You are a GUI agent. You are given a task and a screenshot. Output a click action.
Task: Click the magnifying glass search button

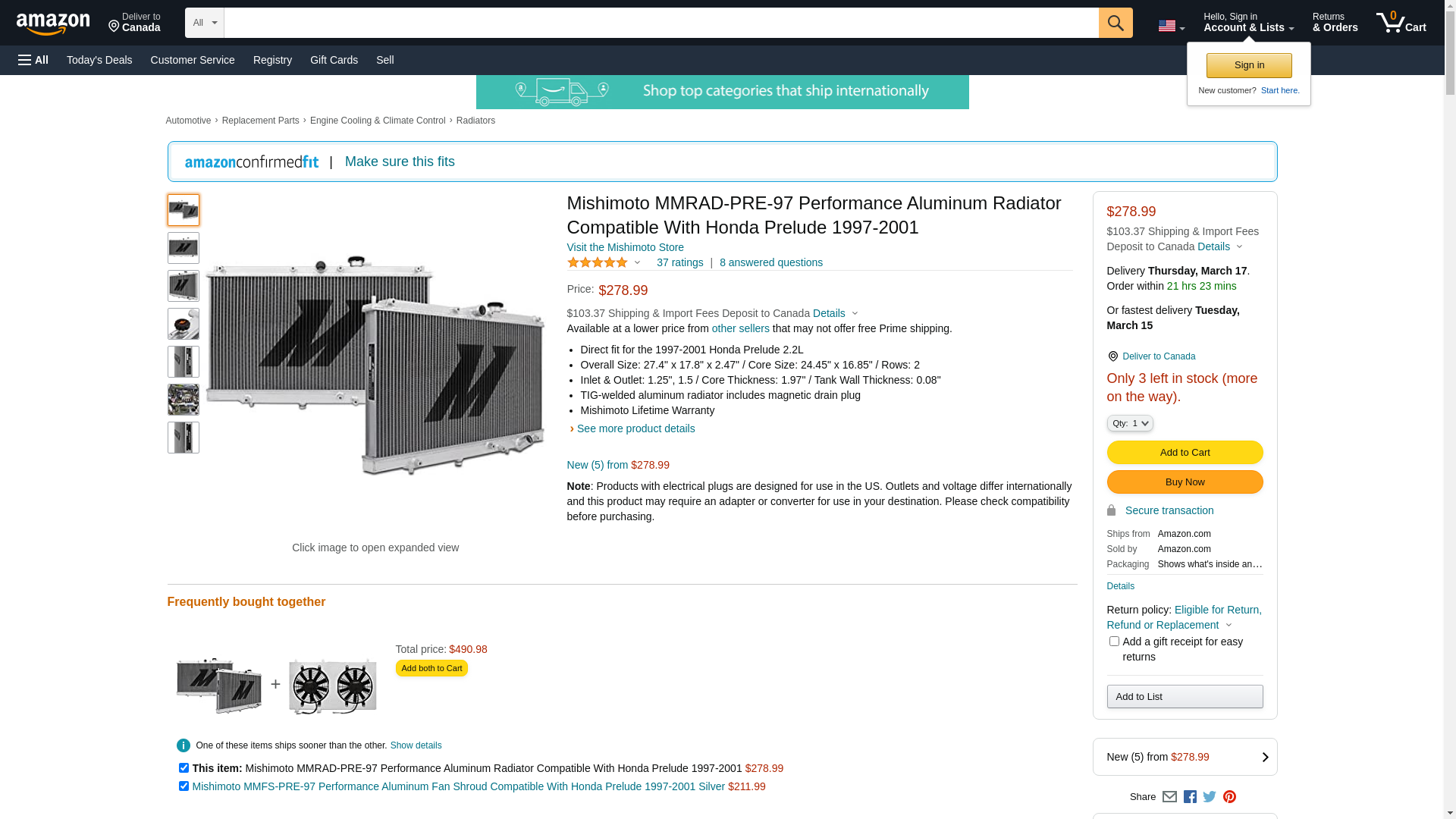coord(1115,23)
